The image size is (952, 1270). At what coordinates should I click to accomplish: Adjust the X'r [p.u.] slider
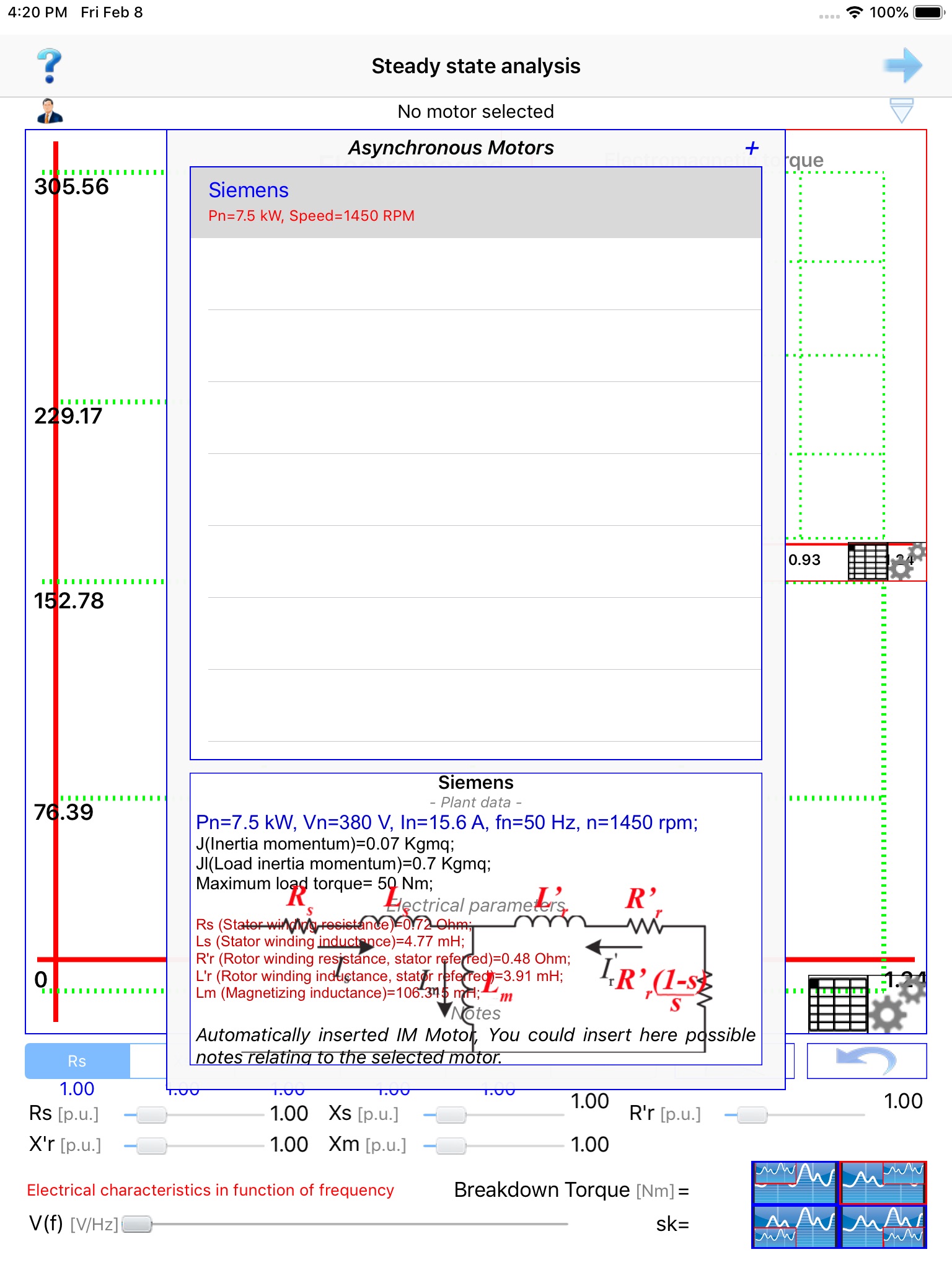tap(194, 1145)
